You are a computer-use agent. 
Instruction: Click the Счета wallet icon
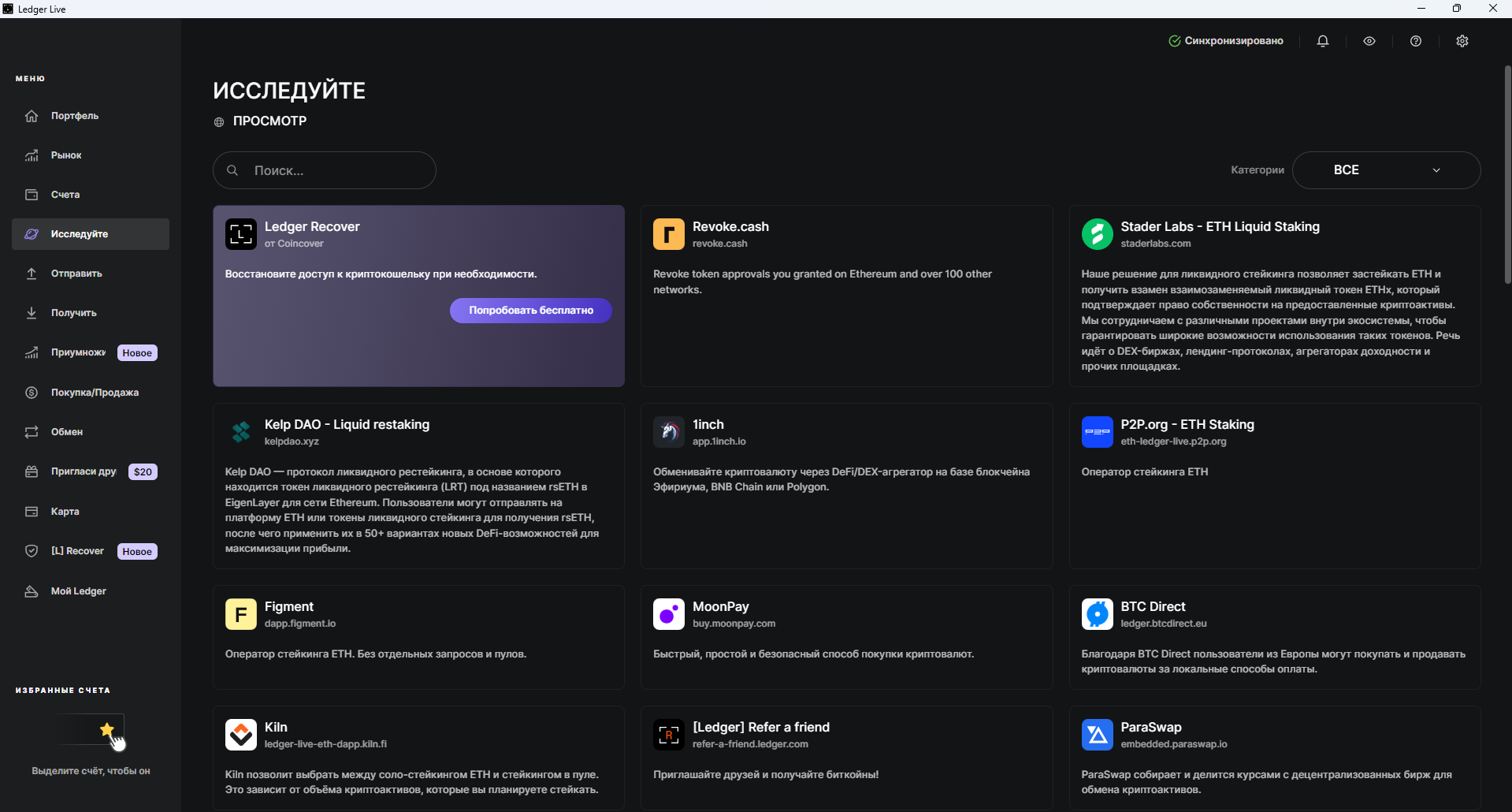[32, 195]
